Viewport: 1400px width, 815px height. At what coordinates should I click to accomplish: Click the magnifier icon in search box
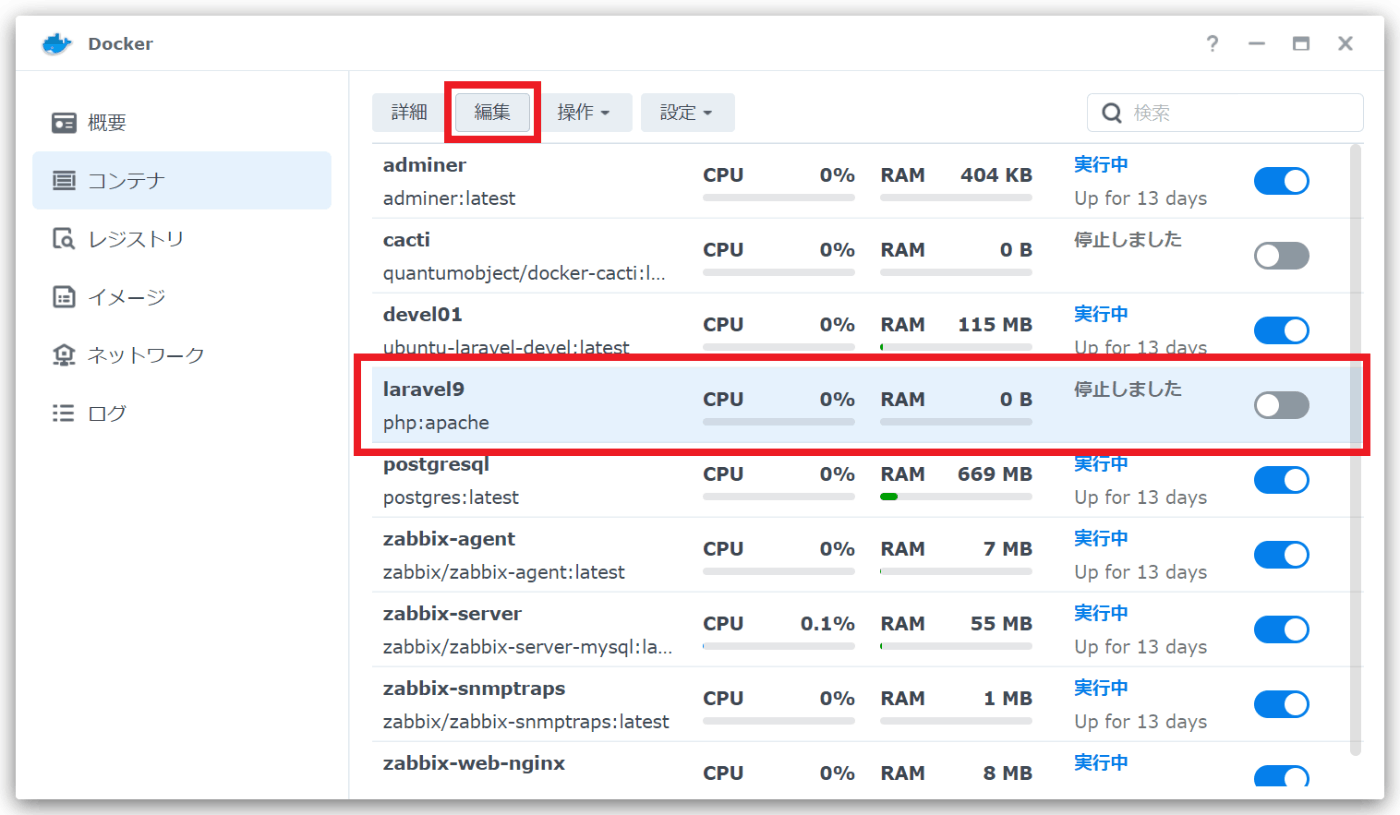[x=1112, y=113]
